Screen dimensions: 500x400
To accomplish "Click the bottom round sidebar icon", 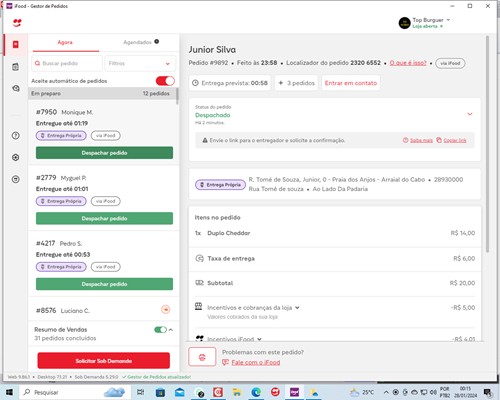I will pos(16,179).
